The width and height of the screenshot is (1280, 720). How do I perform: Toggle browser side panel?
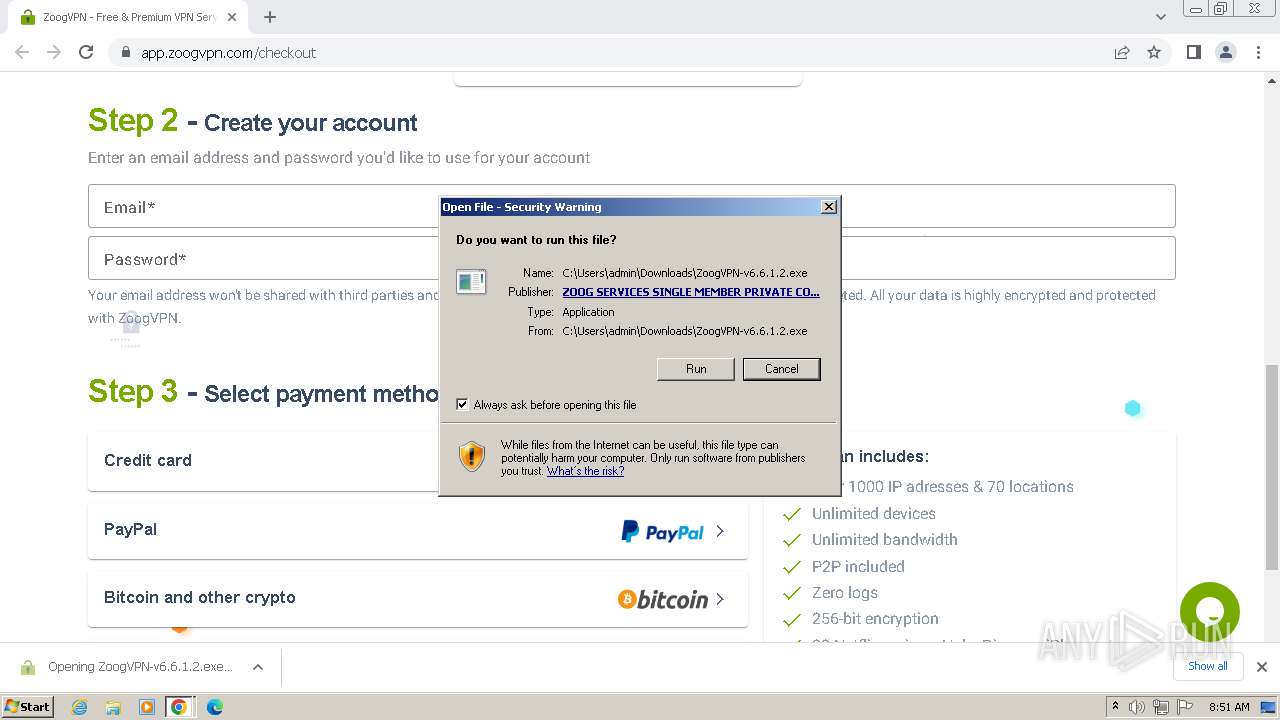[x=1194, y=52]
